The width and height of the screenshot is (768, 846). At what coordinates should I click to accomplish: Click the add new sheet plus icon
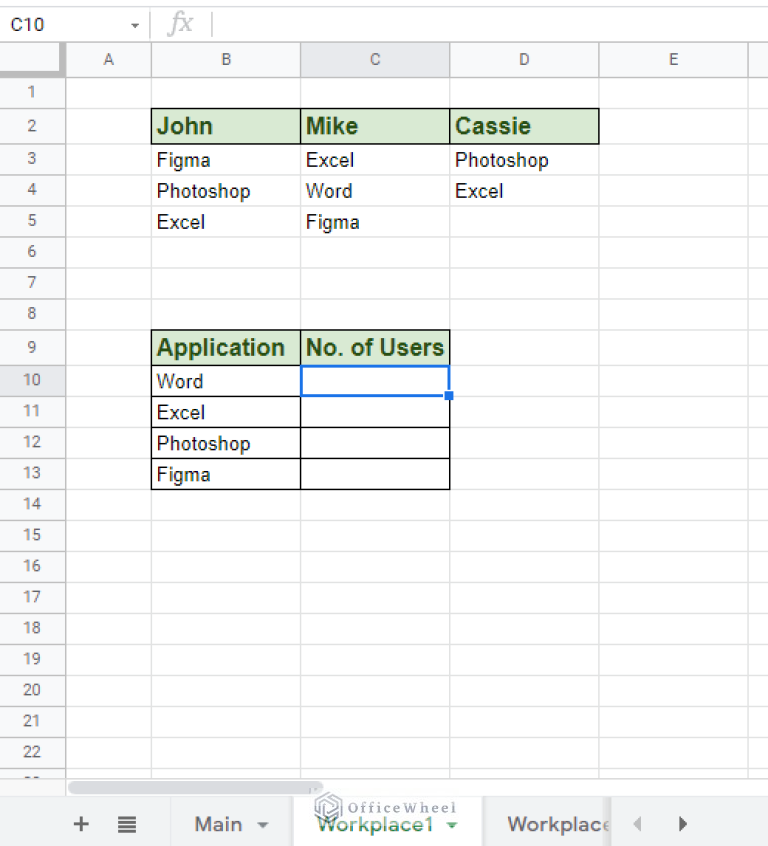tap(82, 824)
